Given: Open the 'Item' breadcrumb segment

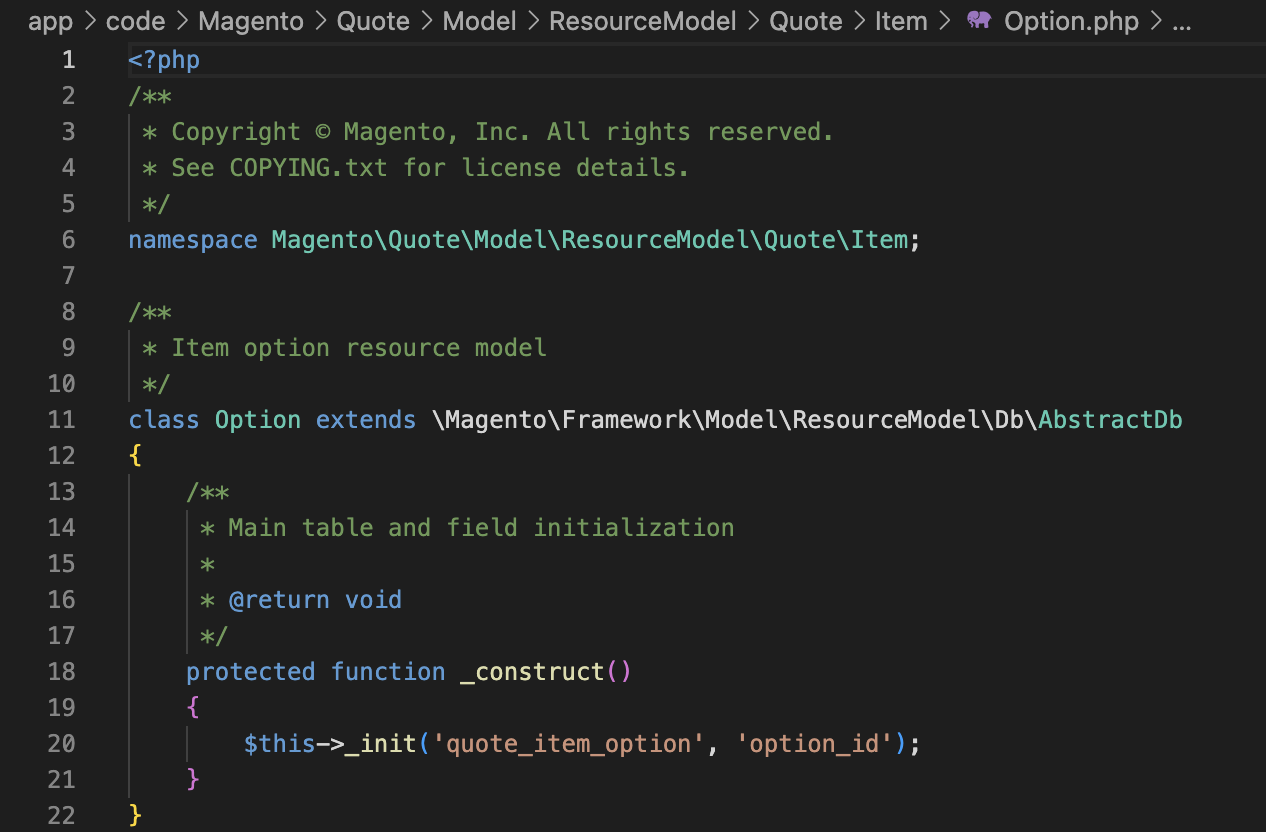Looking at the screenshot, I should 901,21.
